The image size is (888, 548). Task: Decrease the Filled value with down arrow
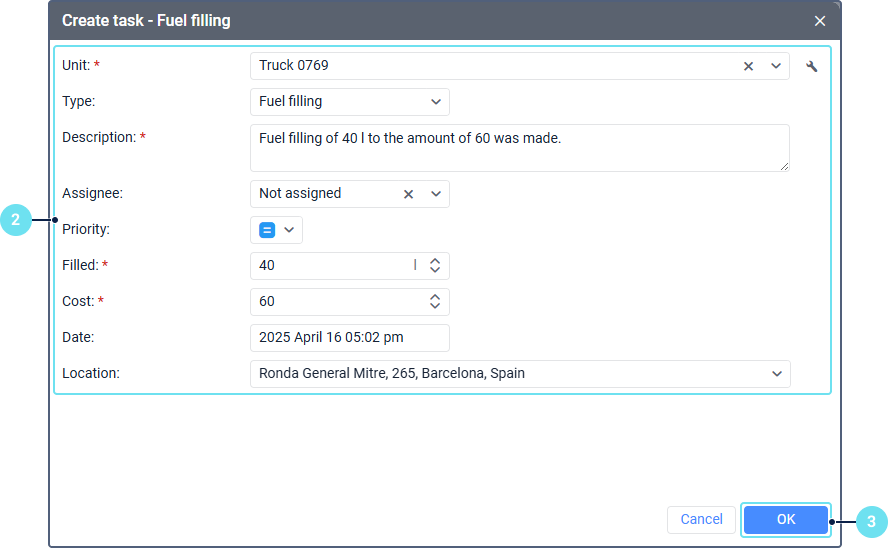pos(435,270)
